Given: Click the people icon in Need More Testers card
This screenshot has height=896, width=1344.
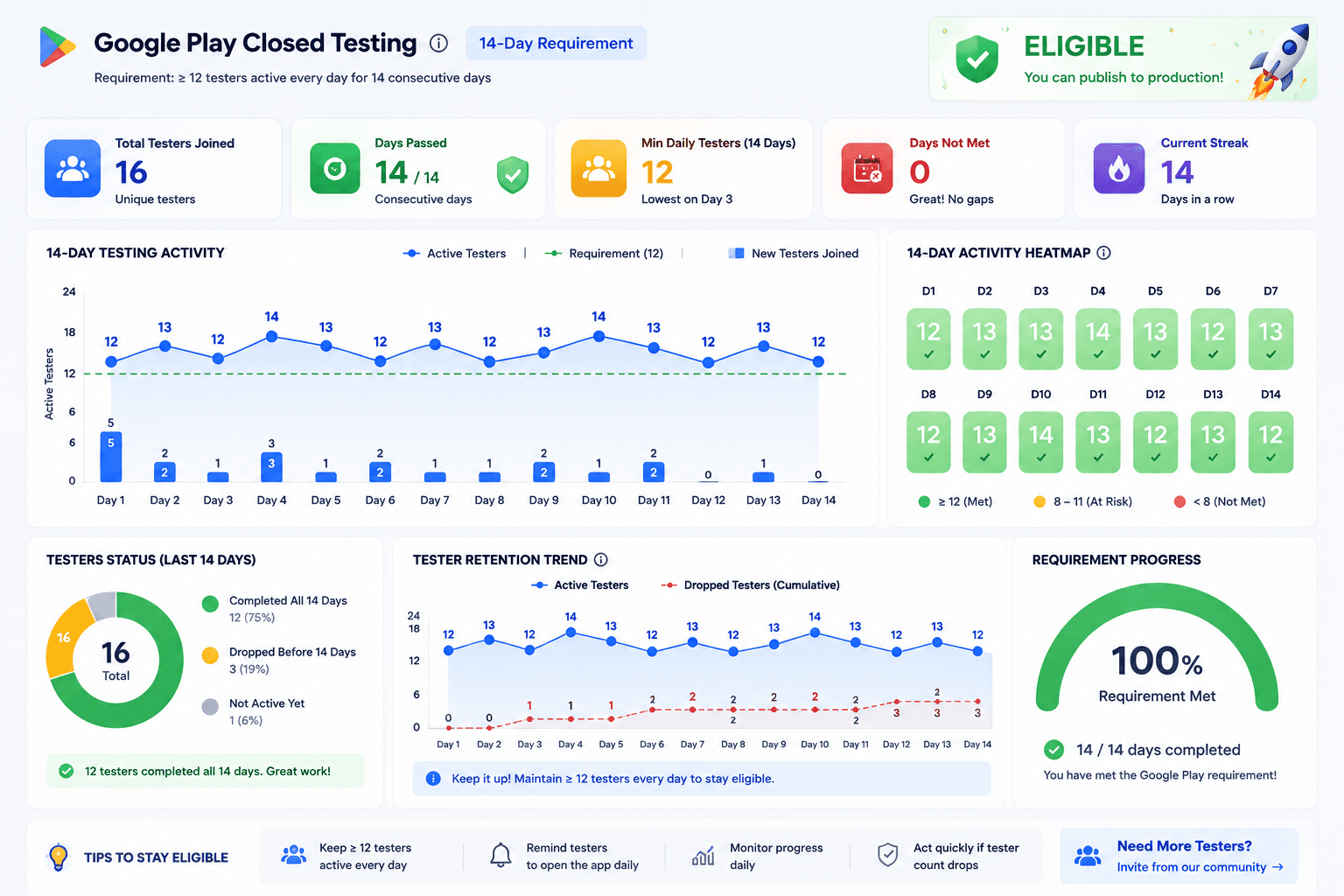Looking at the screenshot, I should [1088, 856].
